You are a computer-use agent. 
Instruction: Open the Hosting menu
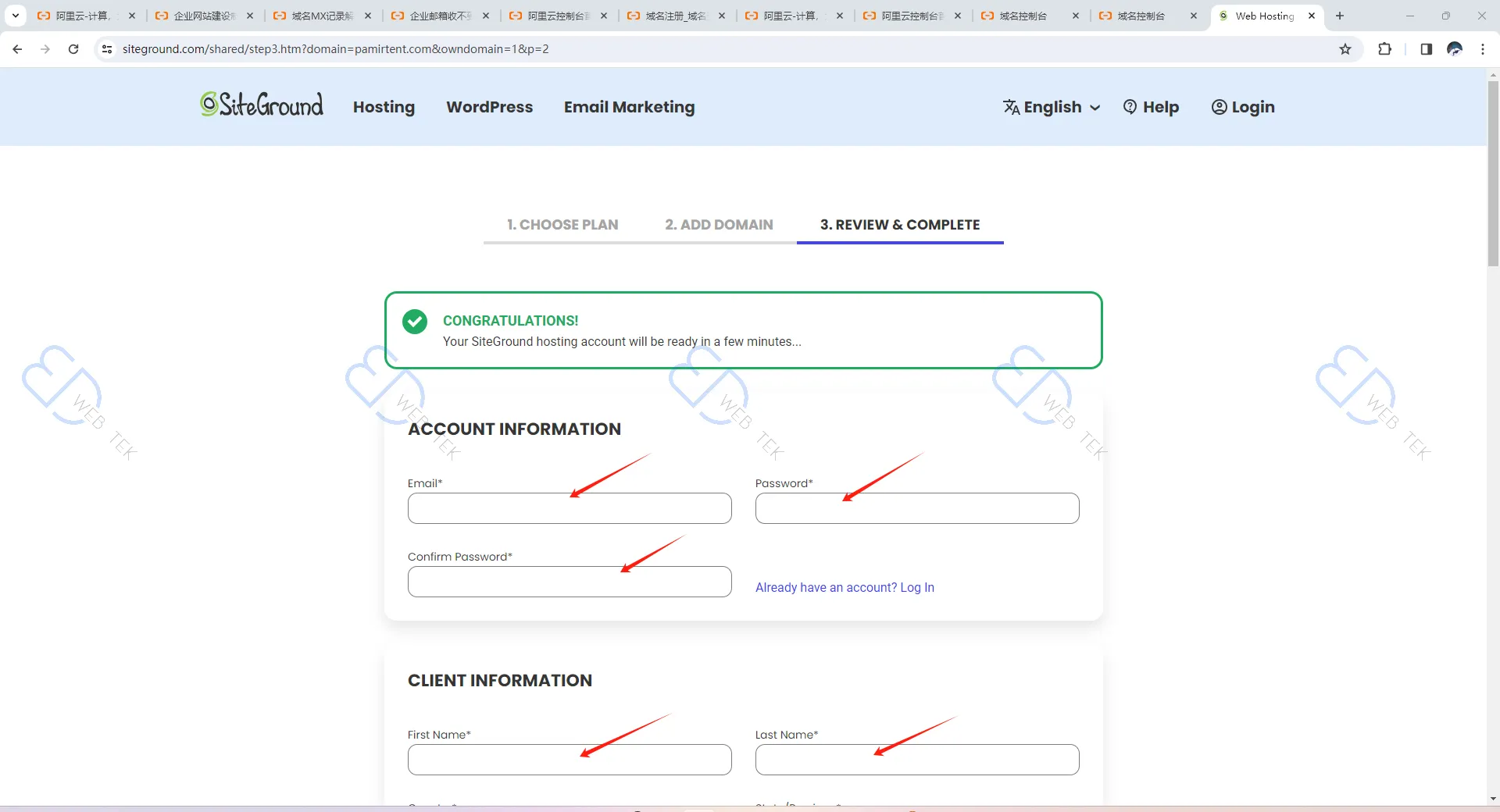(384, 107)
